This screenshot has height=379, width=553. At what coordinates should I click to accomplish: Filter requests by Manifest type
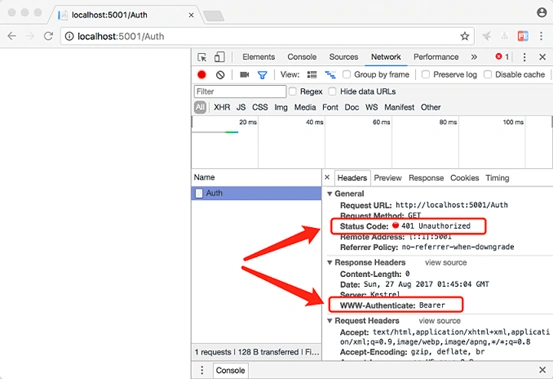pyautogui.click(x=399, y=107)
